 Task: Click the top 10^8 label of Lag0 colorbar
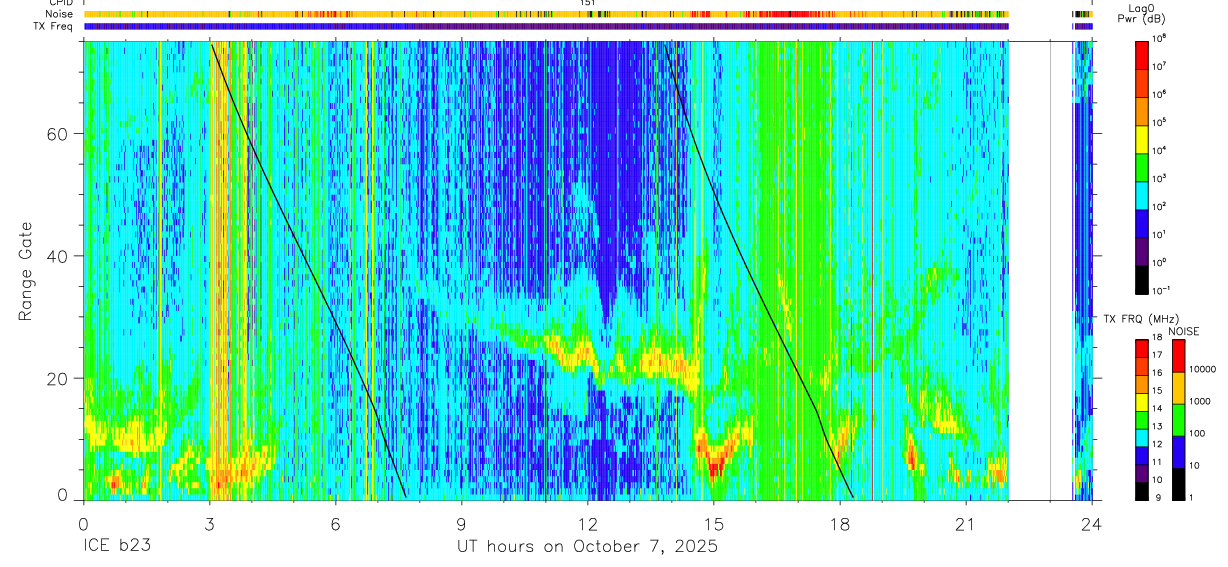[x=1160, y=39]
